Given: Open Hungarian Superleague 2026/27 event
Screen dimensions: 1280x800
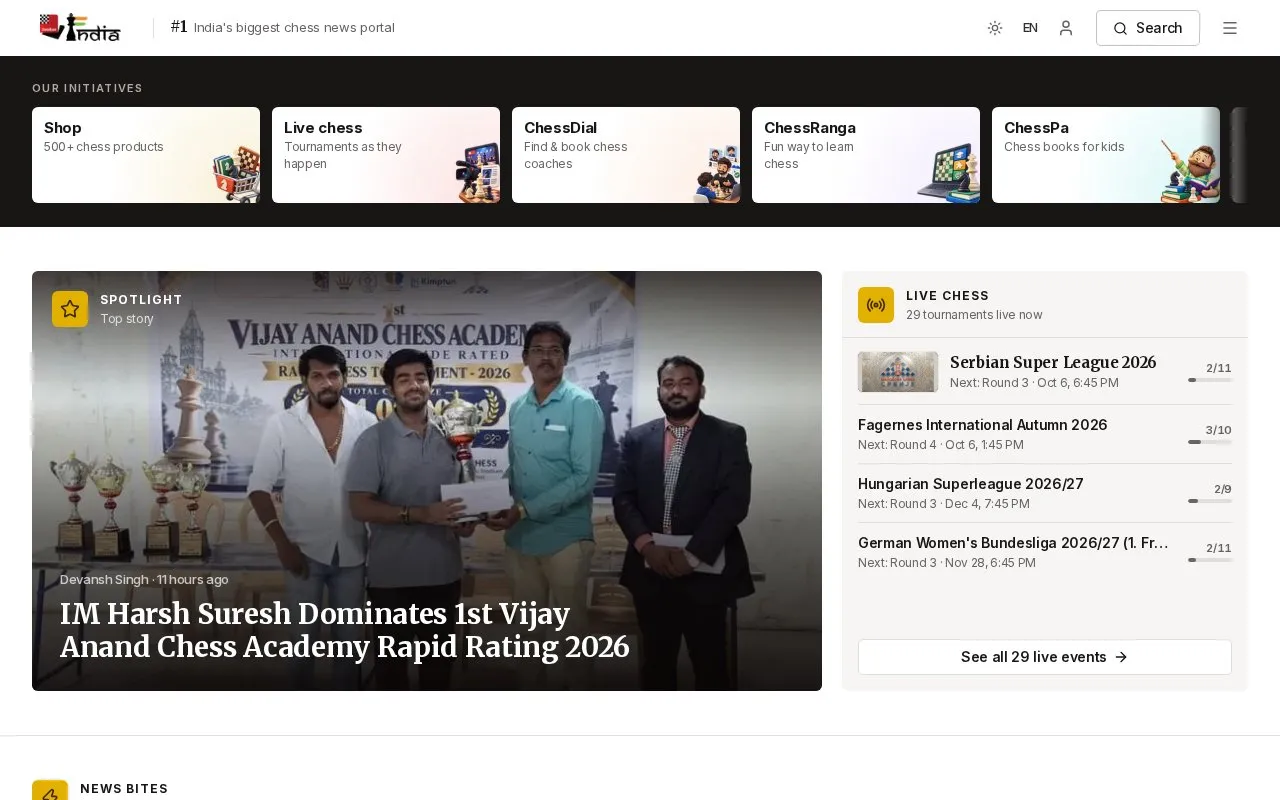Looking at the screenshot, I should (1045, 493).
